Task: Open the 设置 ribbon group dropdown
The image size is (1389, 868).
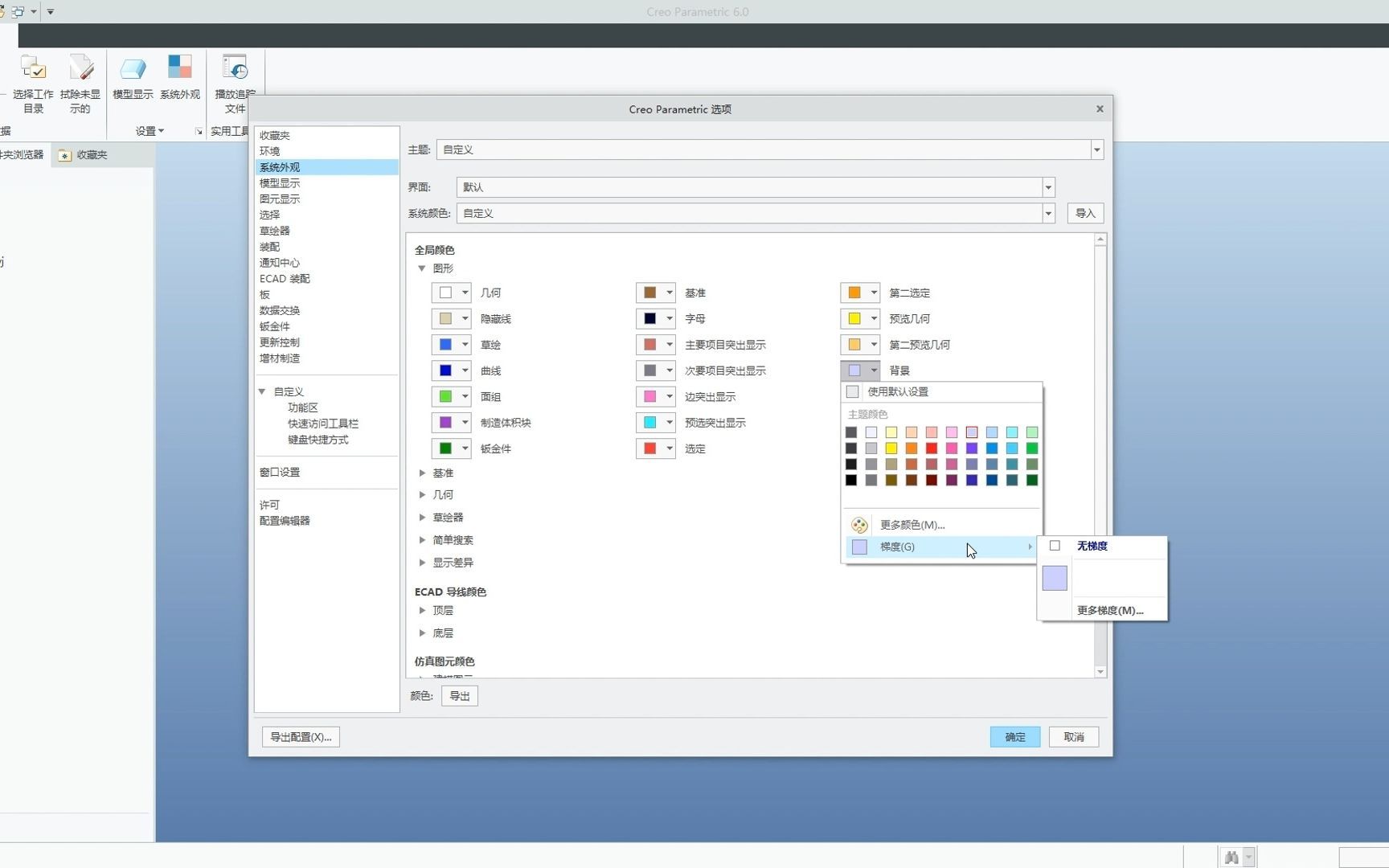Action: point(150,131)
